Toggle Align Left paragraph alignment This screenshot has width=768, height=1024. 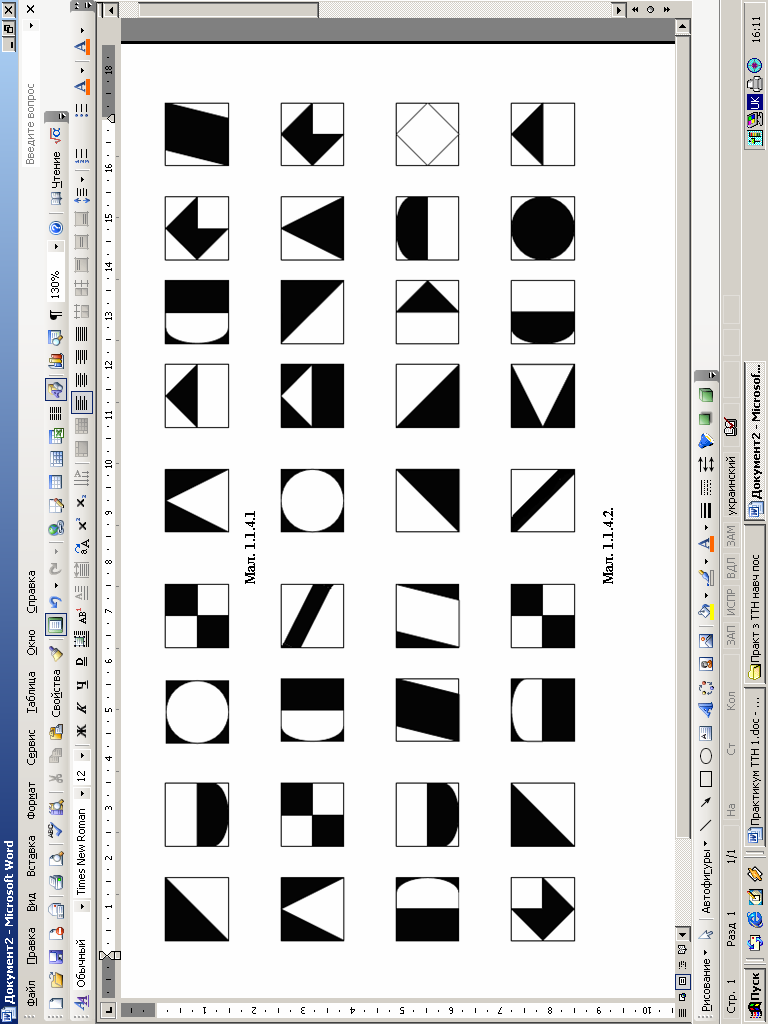click(82, 402)
